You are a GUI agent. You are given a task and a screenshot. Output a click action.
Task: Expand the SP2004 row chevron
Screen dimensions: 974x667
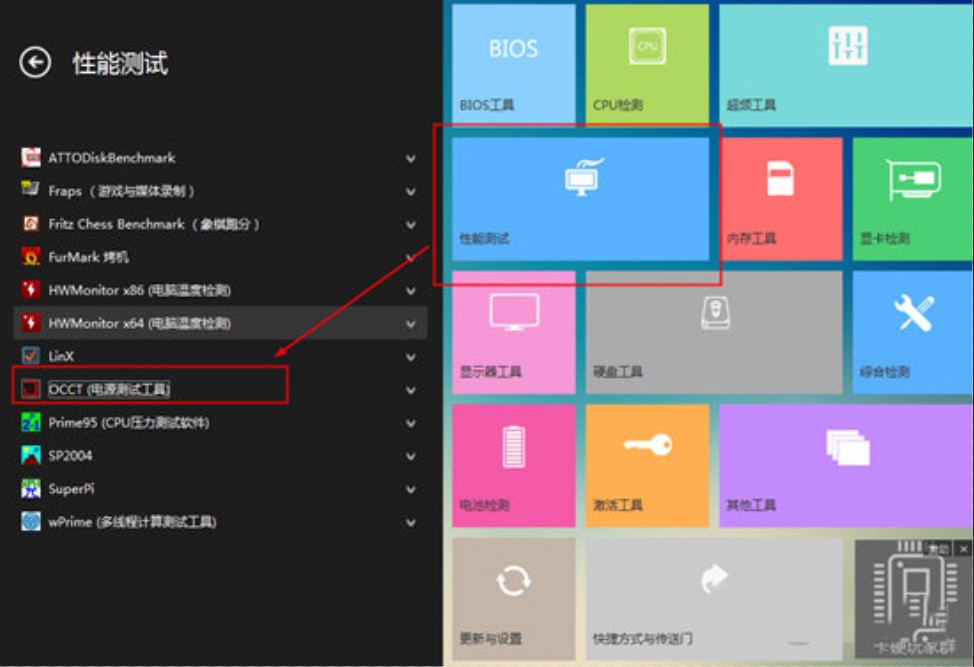point(411,456)
